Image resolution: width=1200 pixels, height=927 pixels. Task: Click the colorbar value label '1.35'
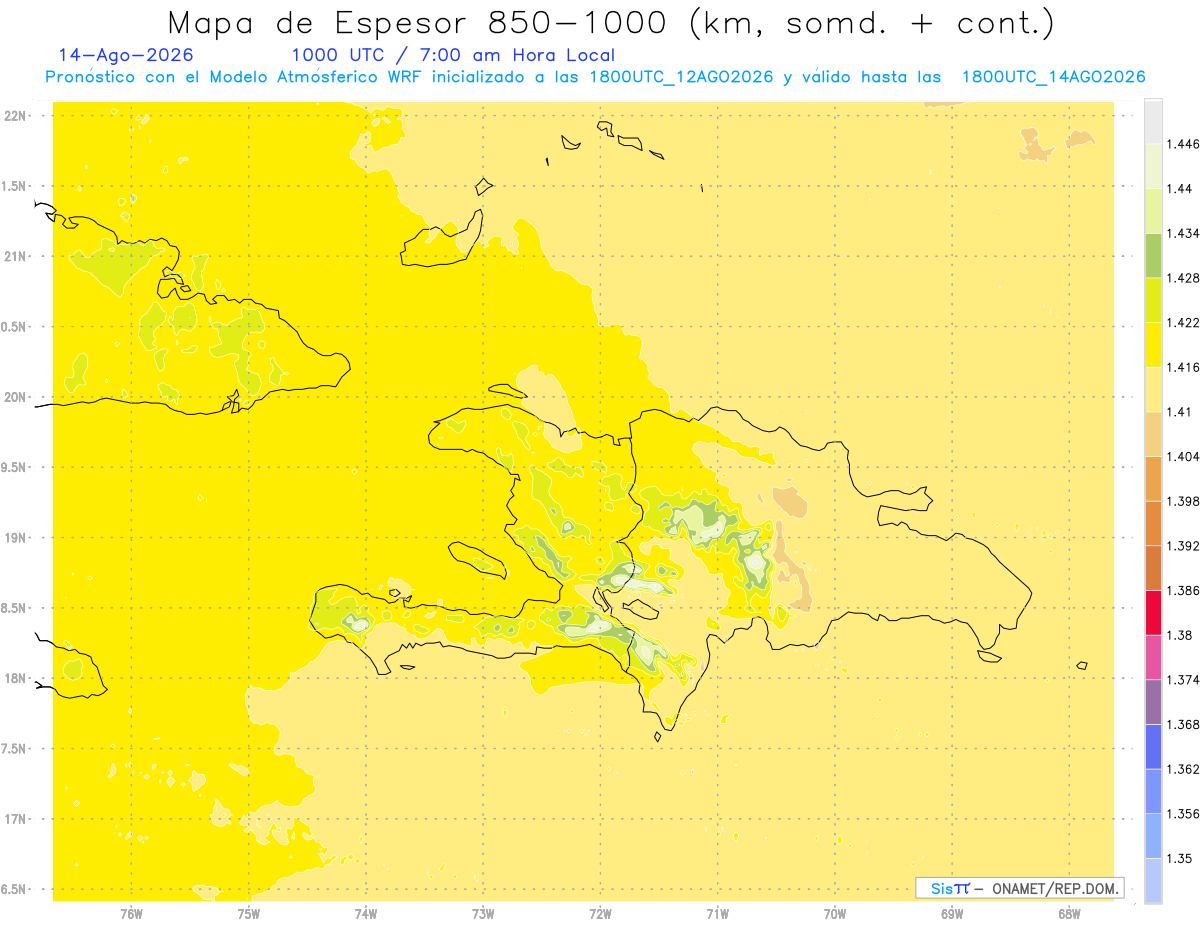[x=1179, y=858]
